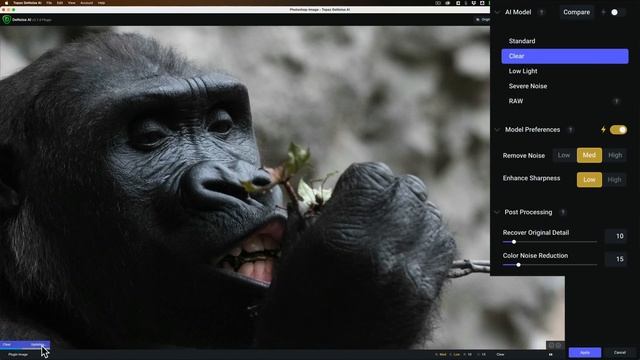This screenshot has height=360, width=640.
Task: Click the Compare button
Action: click(576, 12)
